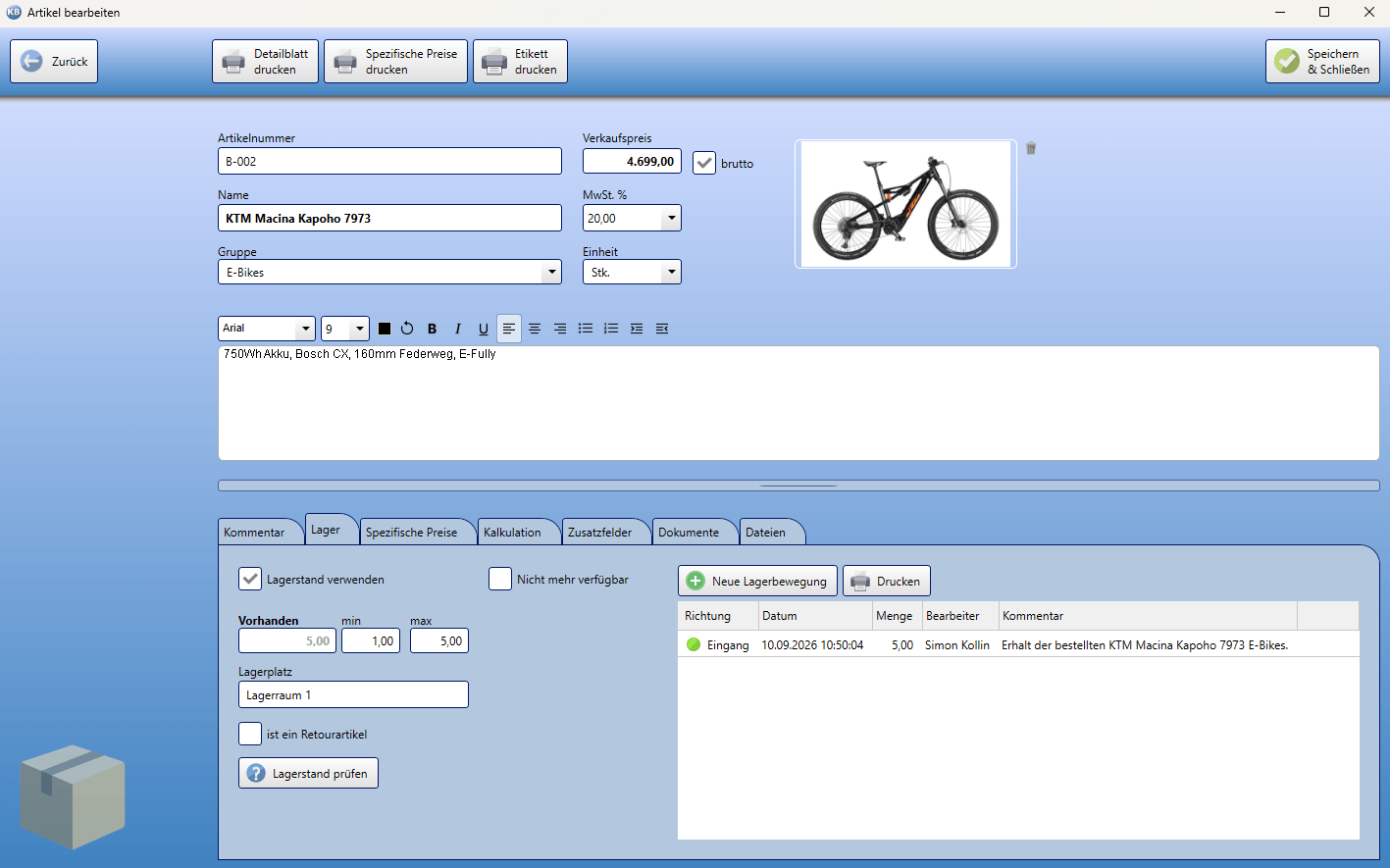Click the Vorhanden stock quantity field
1390x868 pixels.
point(287,640)
